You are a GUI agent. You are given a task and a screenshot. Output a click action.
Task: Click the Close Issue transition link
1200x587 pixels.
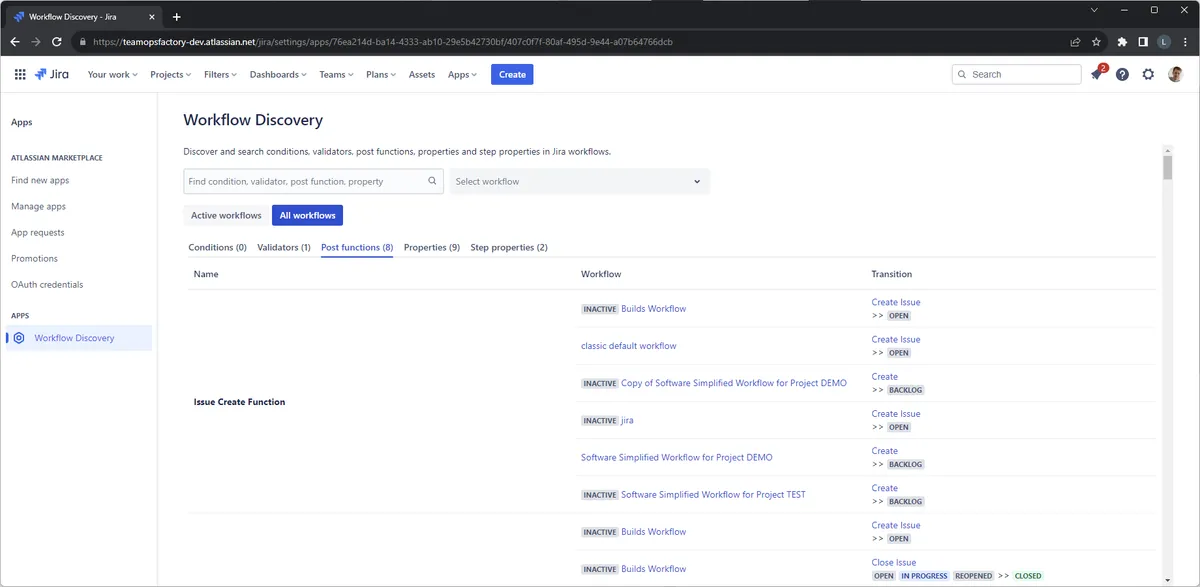tap(894, 562)
